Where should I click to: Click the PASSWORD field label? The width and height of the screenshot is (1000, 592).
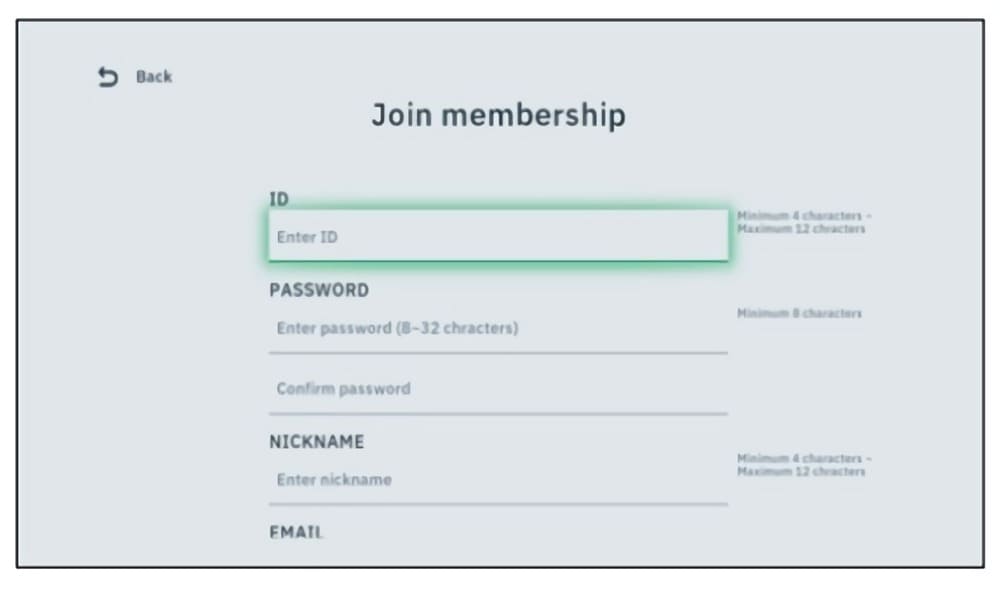(319, 290)
